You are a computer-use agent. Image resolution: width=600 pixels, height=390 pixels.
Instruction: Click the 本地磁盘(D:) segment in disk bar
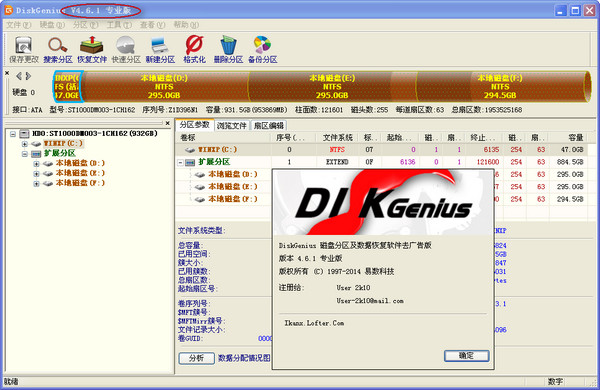pos(165,86)
